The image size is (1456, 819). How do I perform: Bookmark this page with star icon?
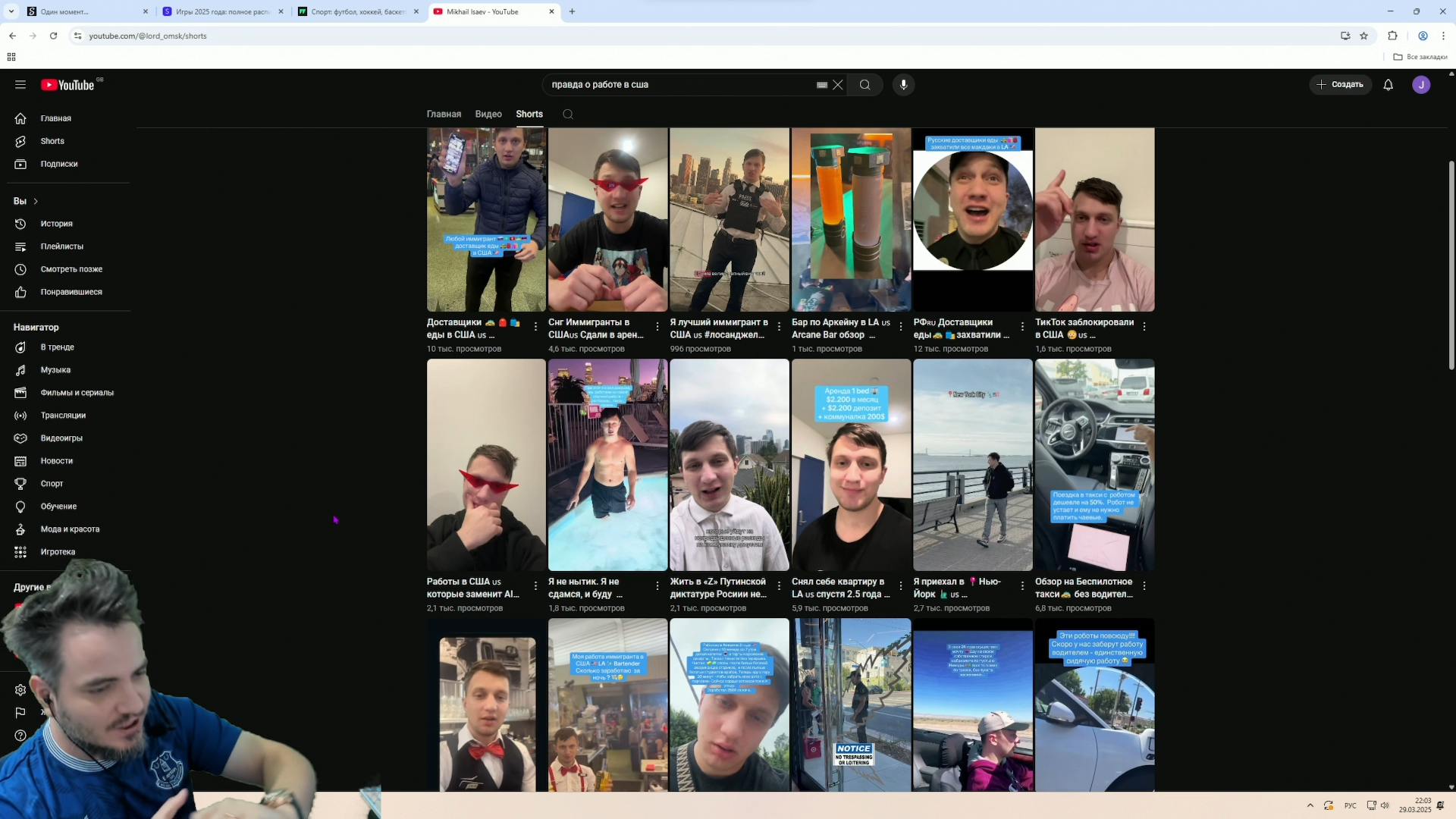[x=1363, y=36]
